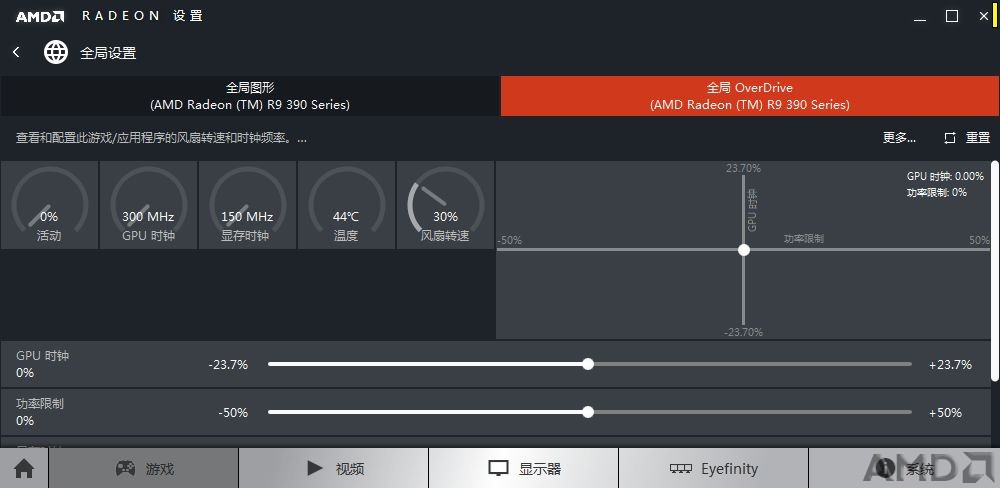The width and height of the screenshot is (1000, 488).
Task: Open the 视频 bottom tab
Action: [x=334, y=469]
